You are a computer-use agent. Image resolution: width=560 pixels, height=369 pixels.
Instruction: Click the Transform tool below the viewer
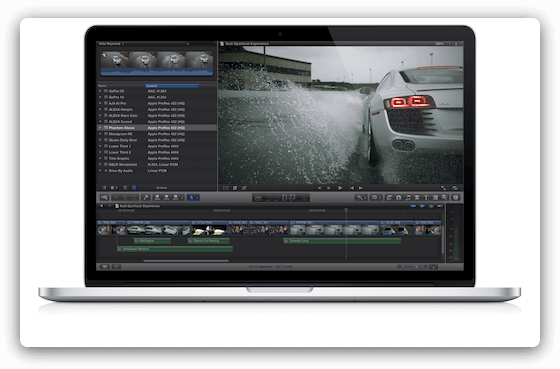click(226, 188)
